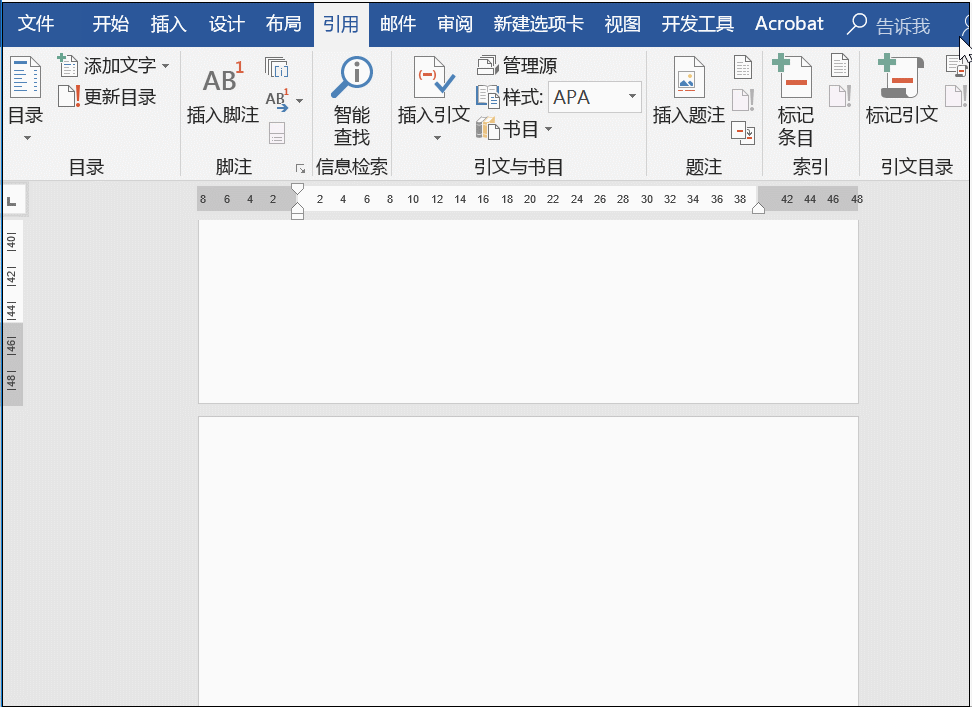Expand 添加文字 dropdown arrow

166,65
